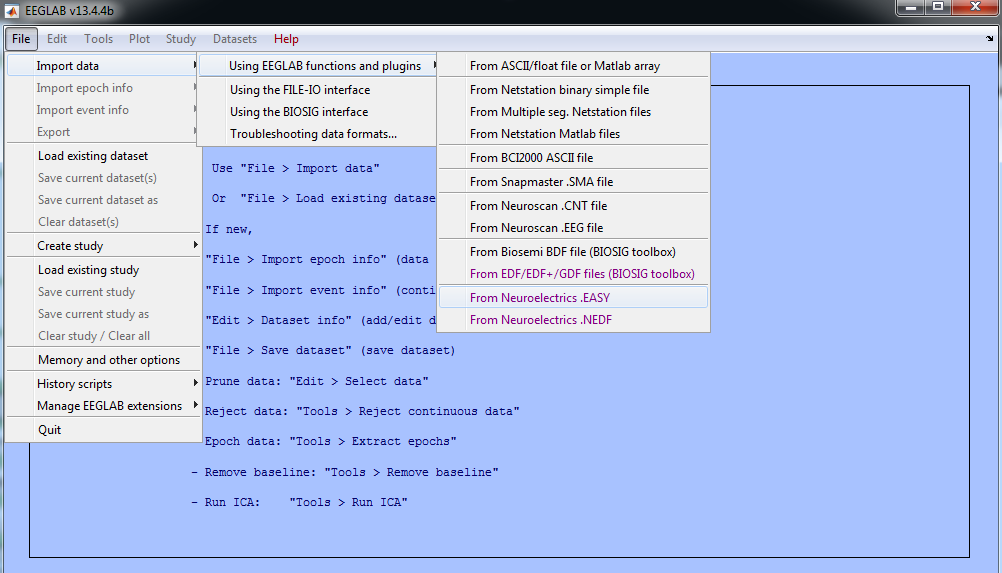Import From BCI2000 ASCII file
Image resolution: width=1002 pixels, height=573 pixels.
click(573, 158)
